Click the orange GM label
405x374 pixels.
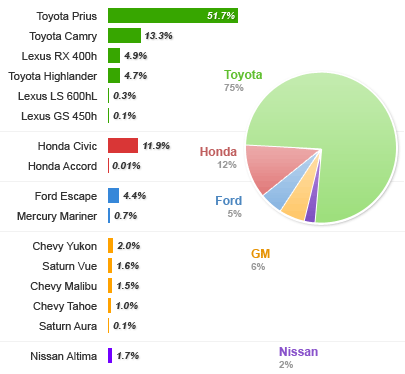coord(260,254)
